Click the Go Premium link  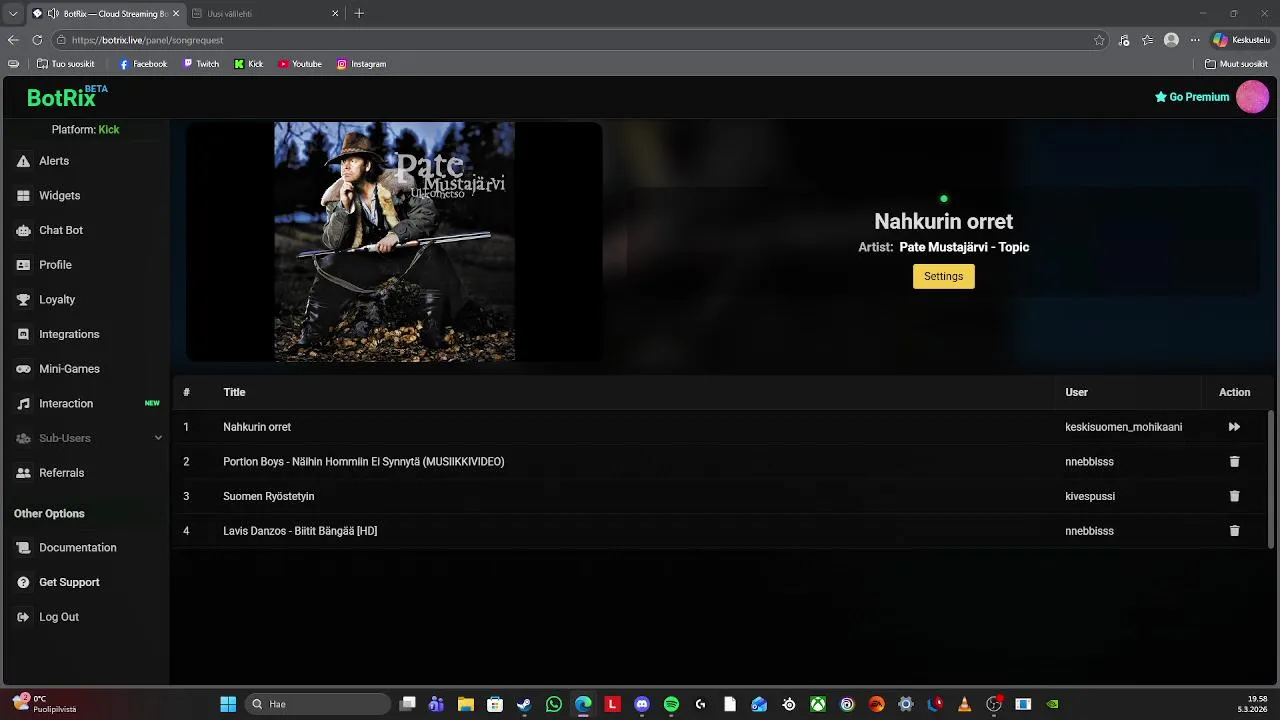click(x=1192, y=97)
